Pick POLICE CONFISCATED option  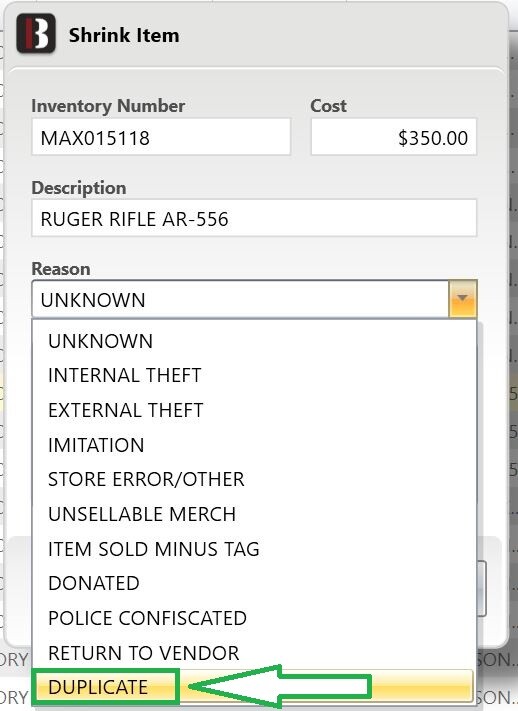[x=254, y=618]
